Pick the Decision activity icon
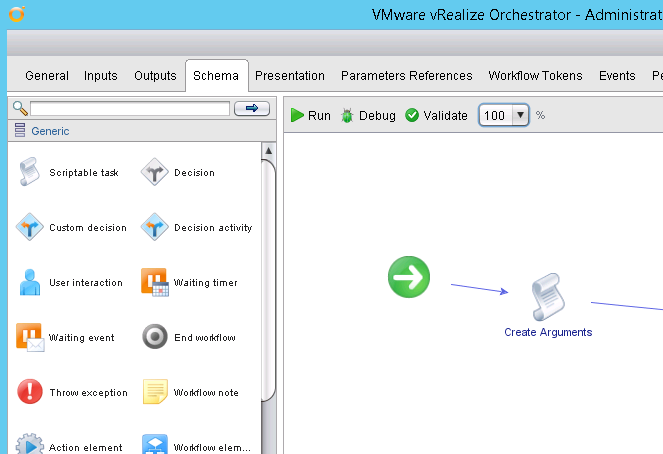The width and height of the screenshot is (663, 454). (155, 227)
